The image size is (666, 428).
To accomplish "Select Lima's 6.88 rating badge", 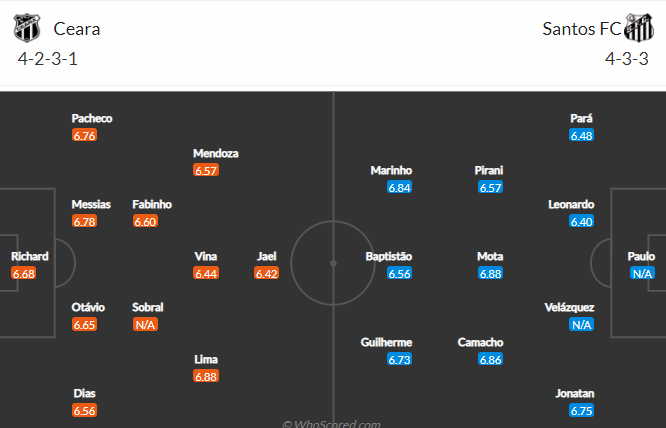I will click(x=206, y=376).
